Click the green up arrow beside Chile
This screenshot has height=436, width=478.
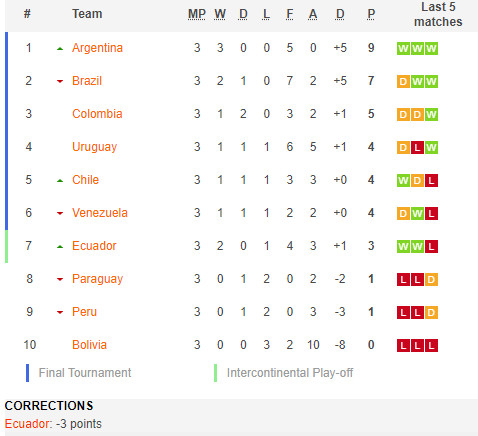(60, 181)
